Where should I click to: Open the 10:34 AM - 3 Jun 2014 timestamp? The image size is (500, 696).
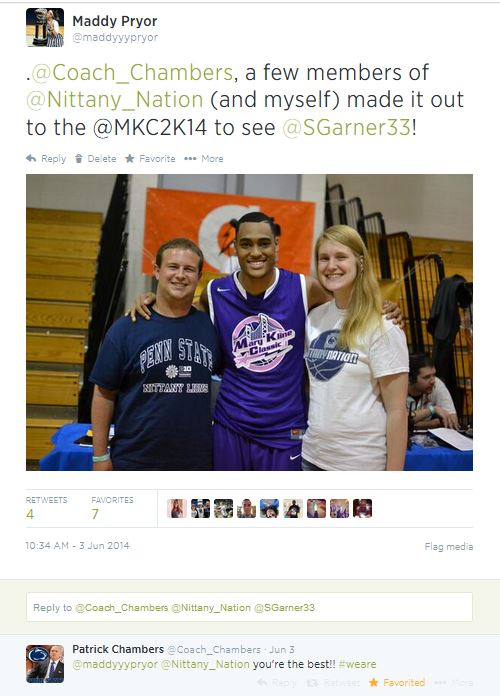click(x=77, y=546)
